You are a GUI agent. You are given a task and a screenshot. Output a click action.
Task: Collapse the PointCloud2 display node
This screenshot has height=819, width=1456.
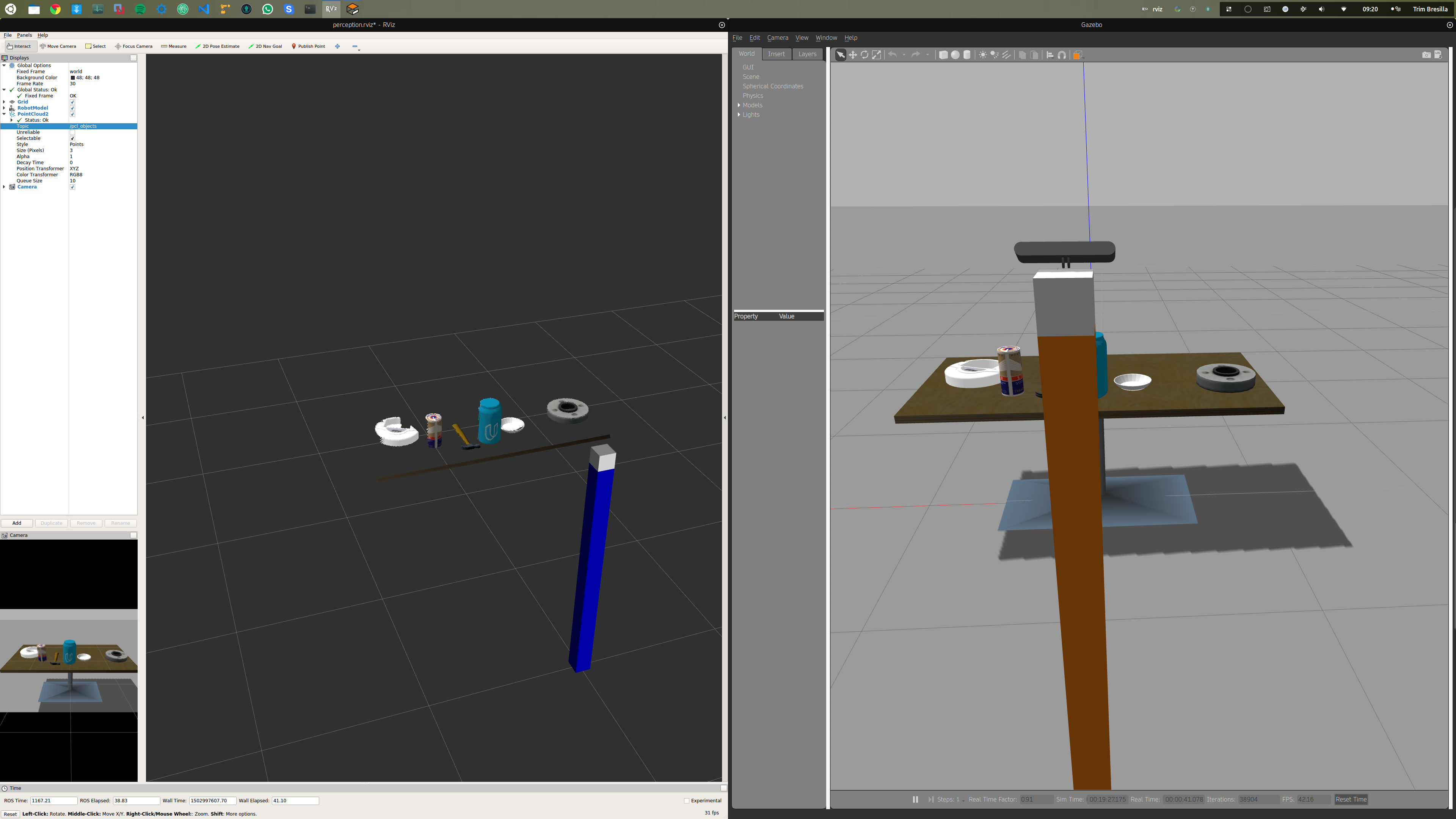tap(5, 114)
